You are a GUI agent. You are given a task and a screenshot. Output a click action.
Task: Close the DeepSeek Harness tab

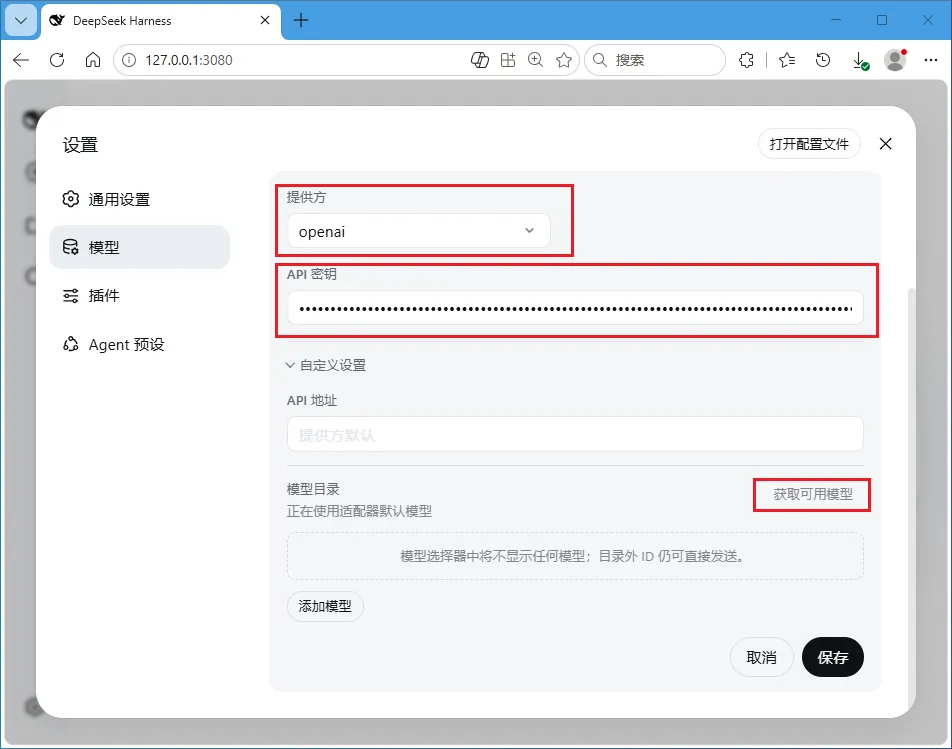coord(265,20)
